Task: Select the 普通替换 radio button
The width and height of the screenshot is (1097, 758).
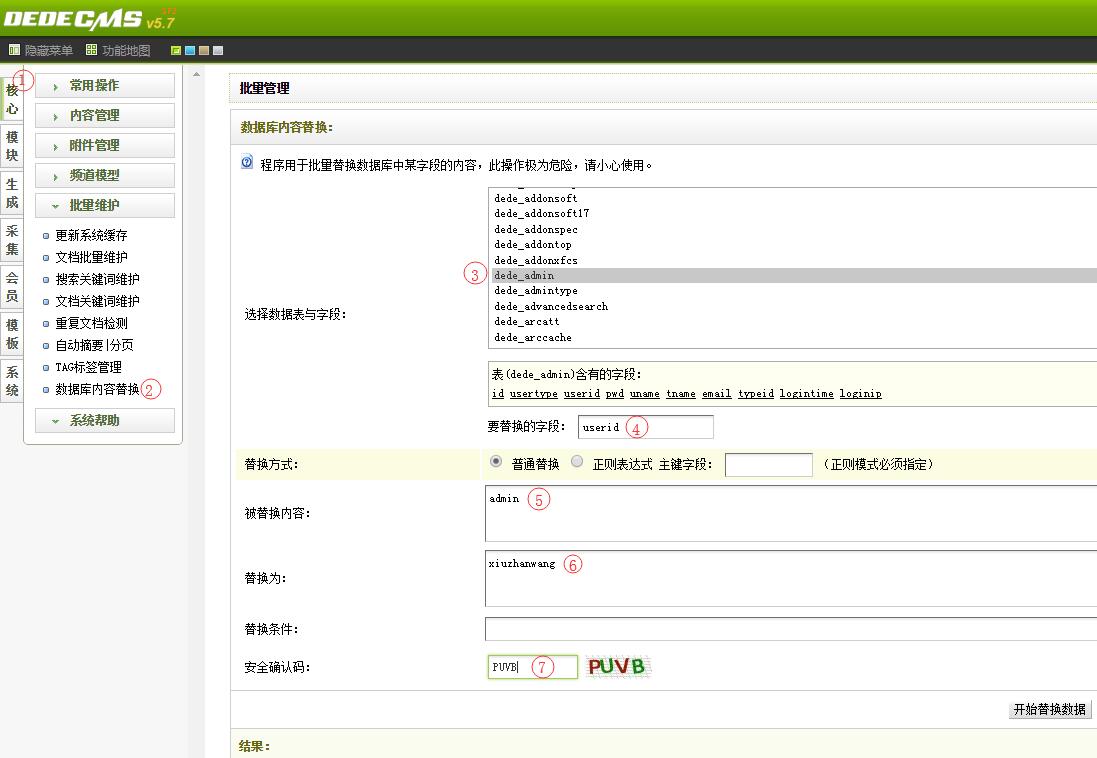Action: coord(496,462)
